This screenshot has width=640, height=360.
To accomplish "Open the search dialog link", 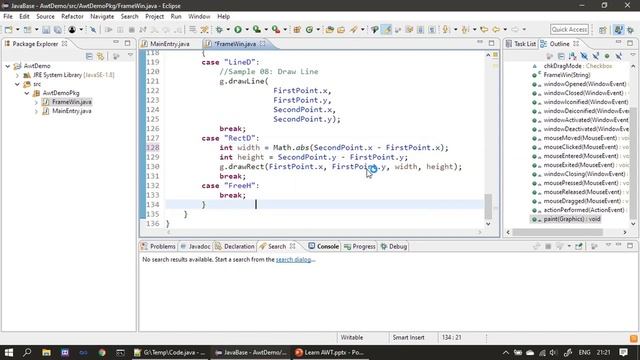I will 293,260.
